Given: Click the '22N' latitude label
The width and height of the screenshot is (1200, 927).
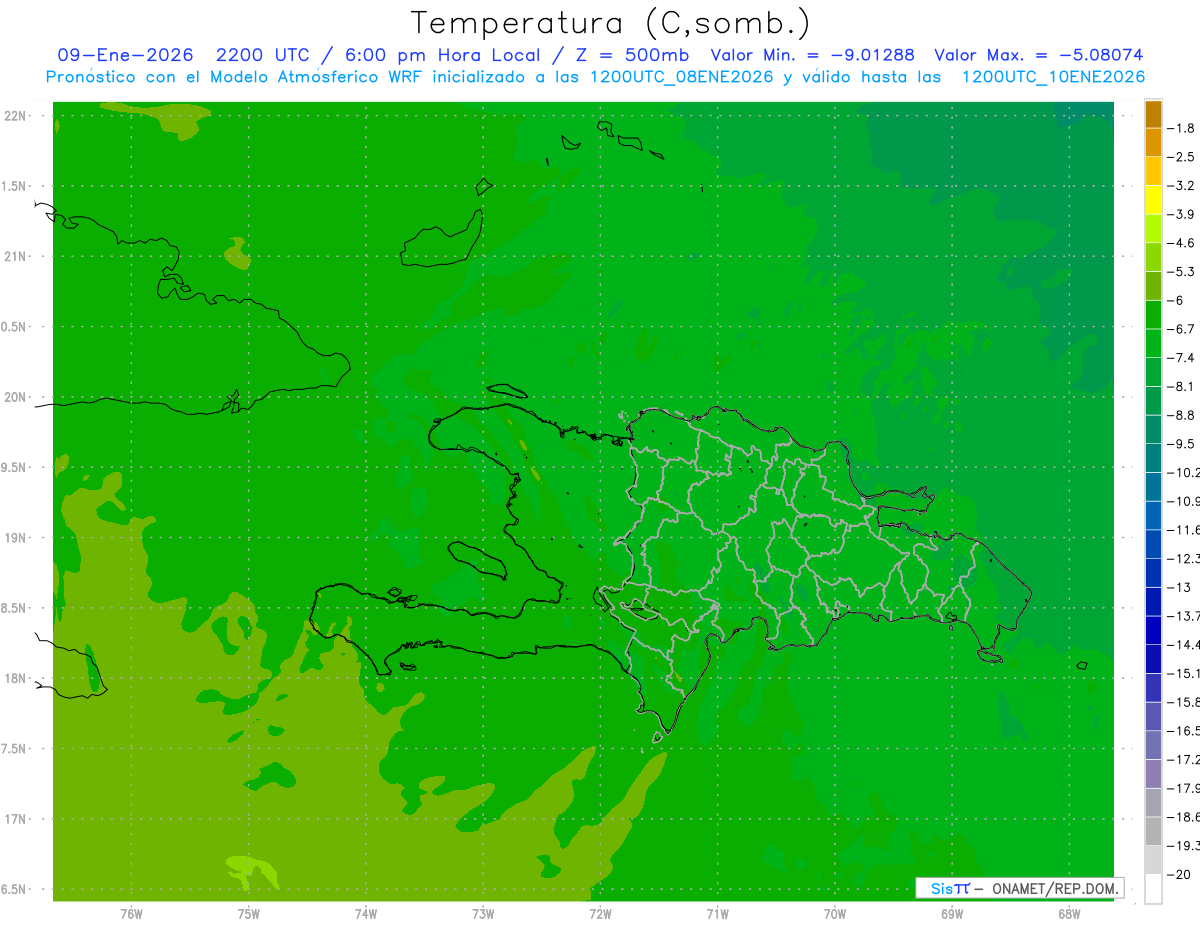Looking at the screenshot, I should point(17,116).
